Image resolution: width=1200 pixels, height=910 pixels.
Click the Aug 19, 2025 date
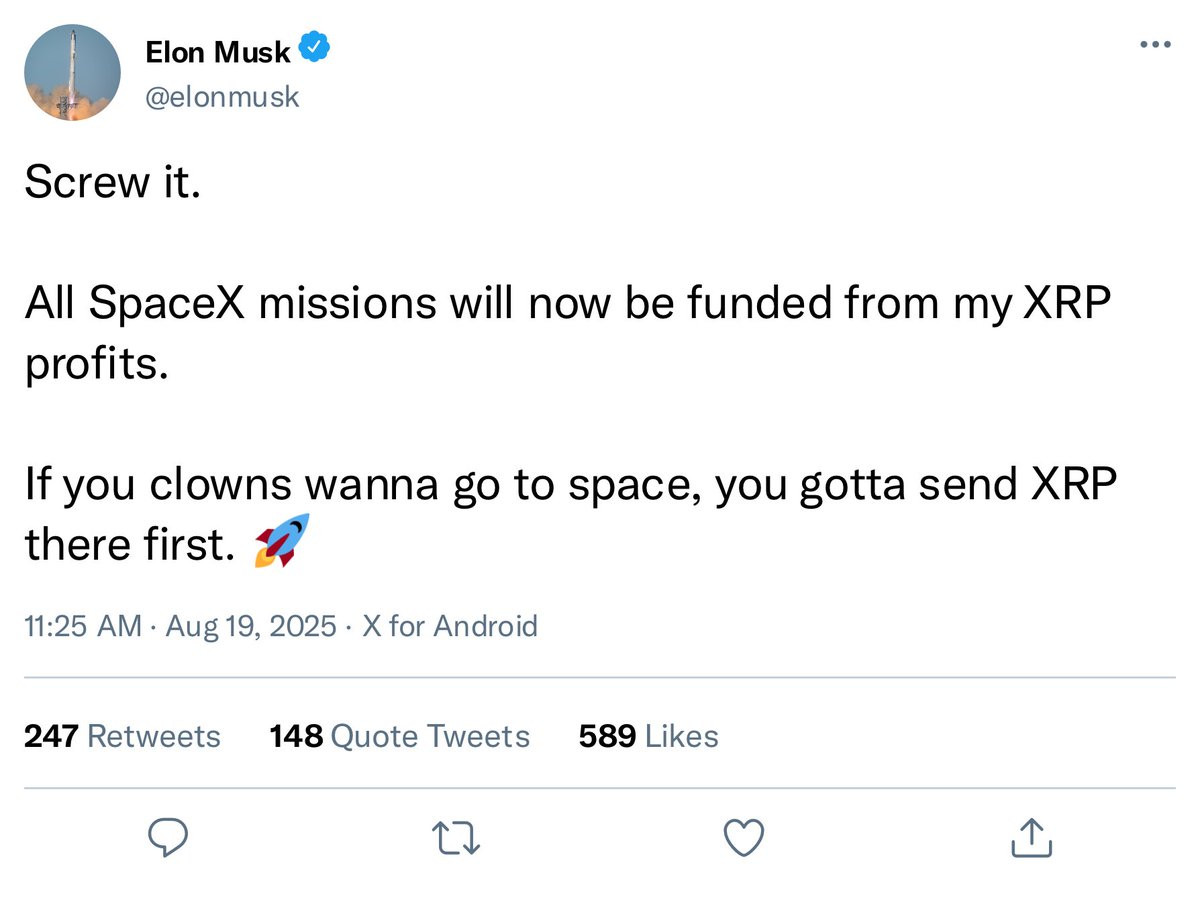coord(250,627)
